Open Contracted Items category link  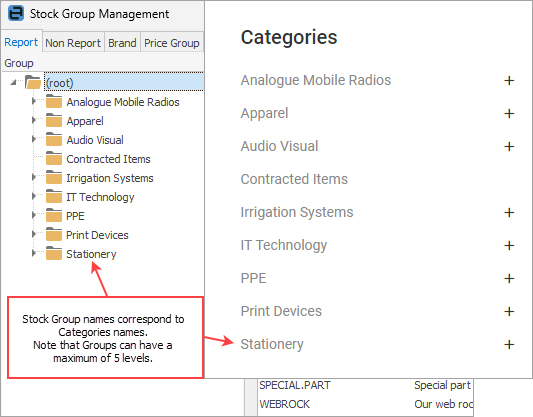point(294,179)
